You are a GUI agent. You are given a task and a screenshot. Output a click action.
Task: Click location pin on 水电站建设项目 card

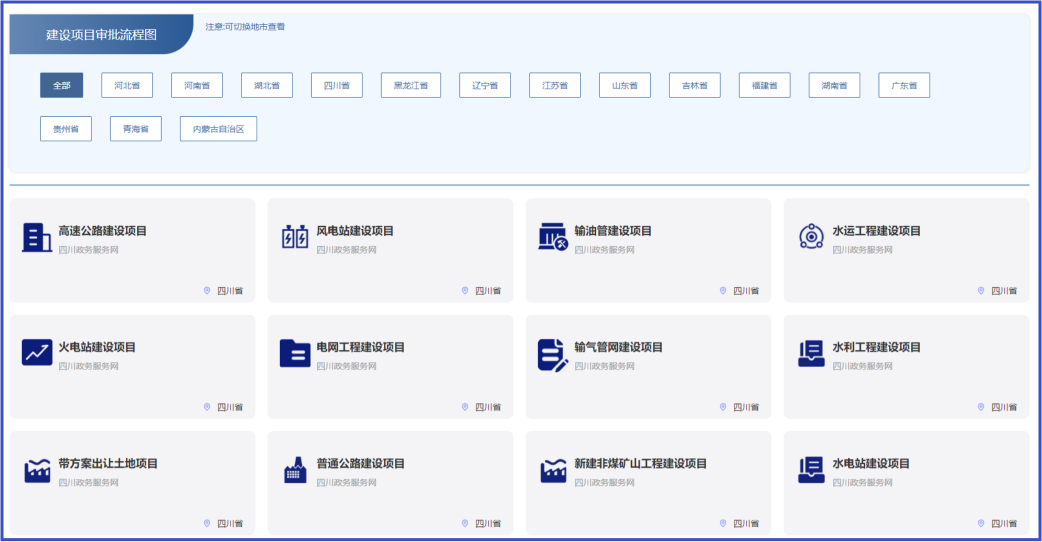coord(981,523)
